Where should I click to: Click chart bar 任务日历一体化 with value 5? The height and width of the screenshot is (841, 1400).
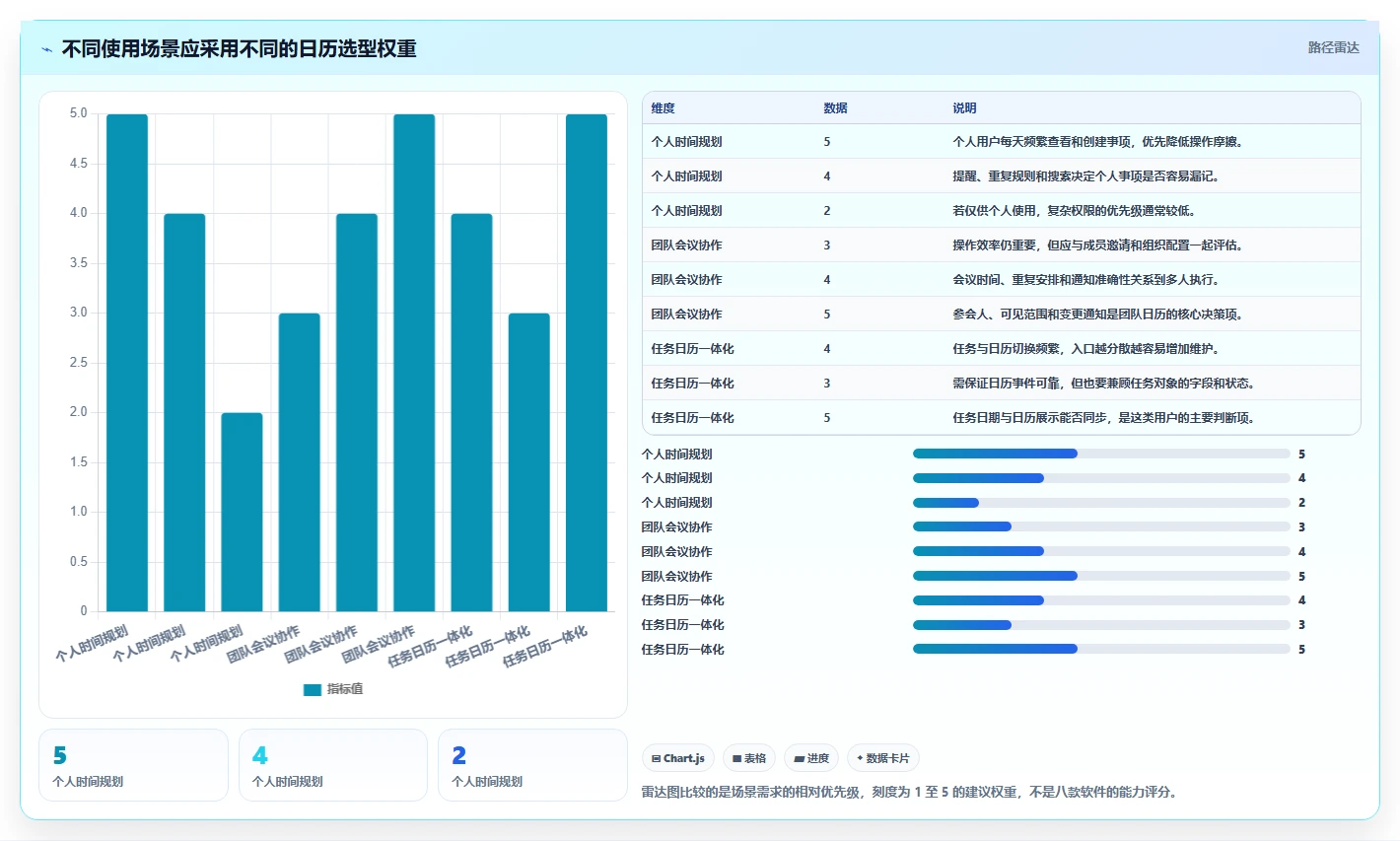[x=587, y=363]
